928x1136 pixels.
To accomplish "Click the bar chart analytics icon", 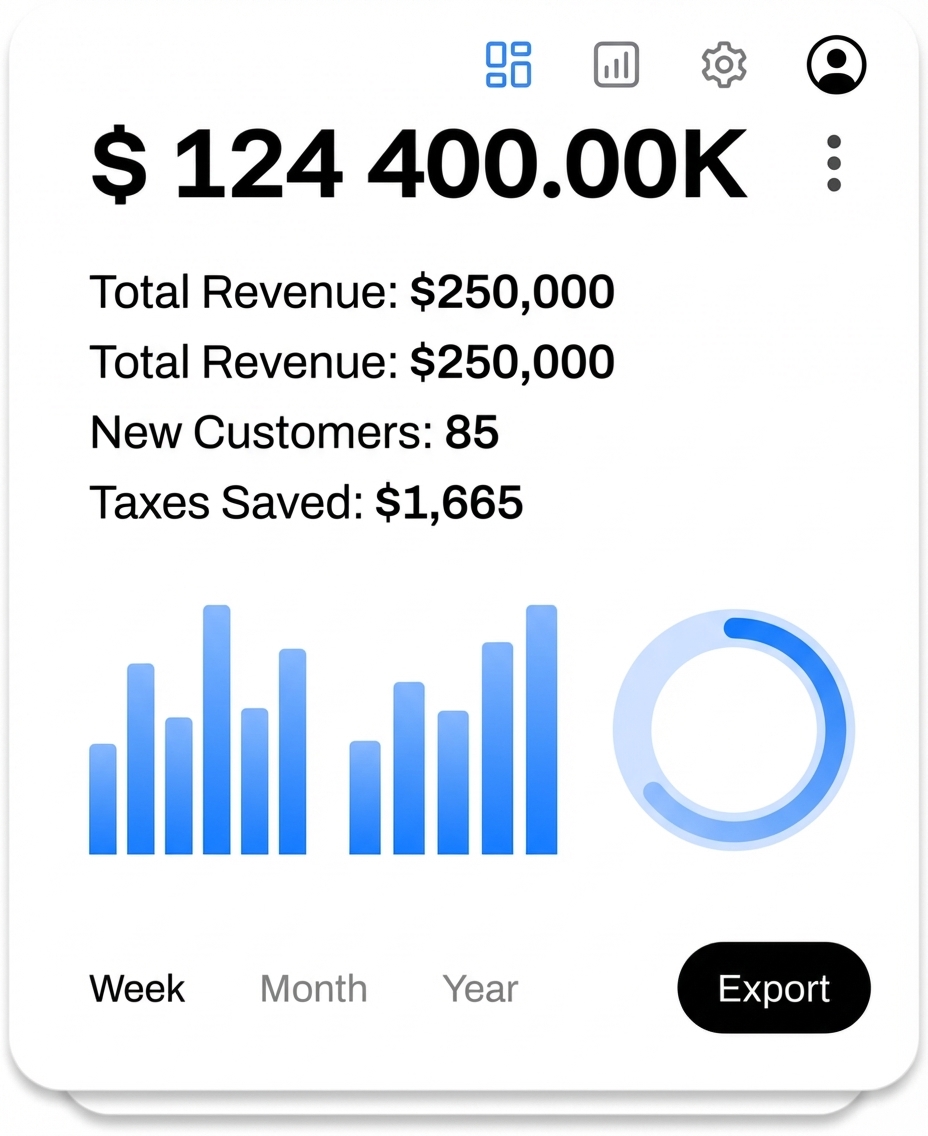I will (x=616, y=65).
